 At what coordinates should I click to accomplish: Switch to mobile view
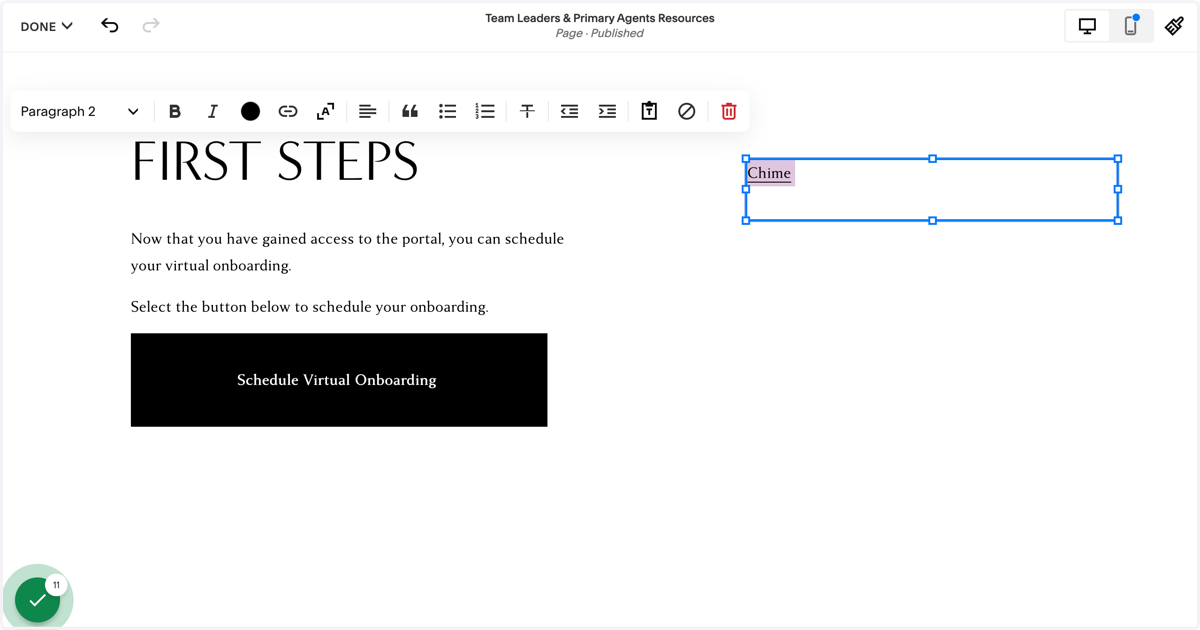pyautogui.click(x=1131, y=27)
